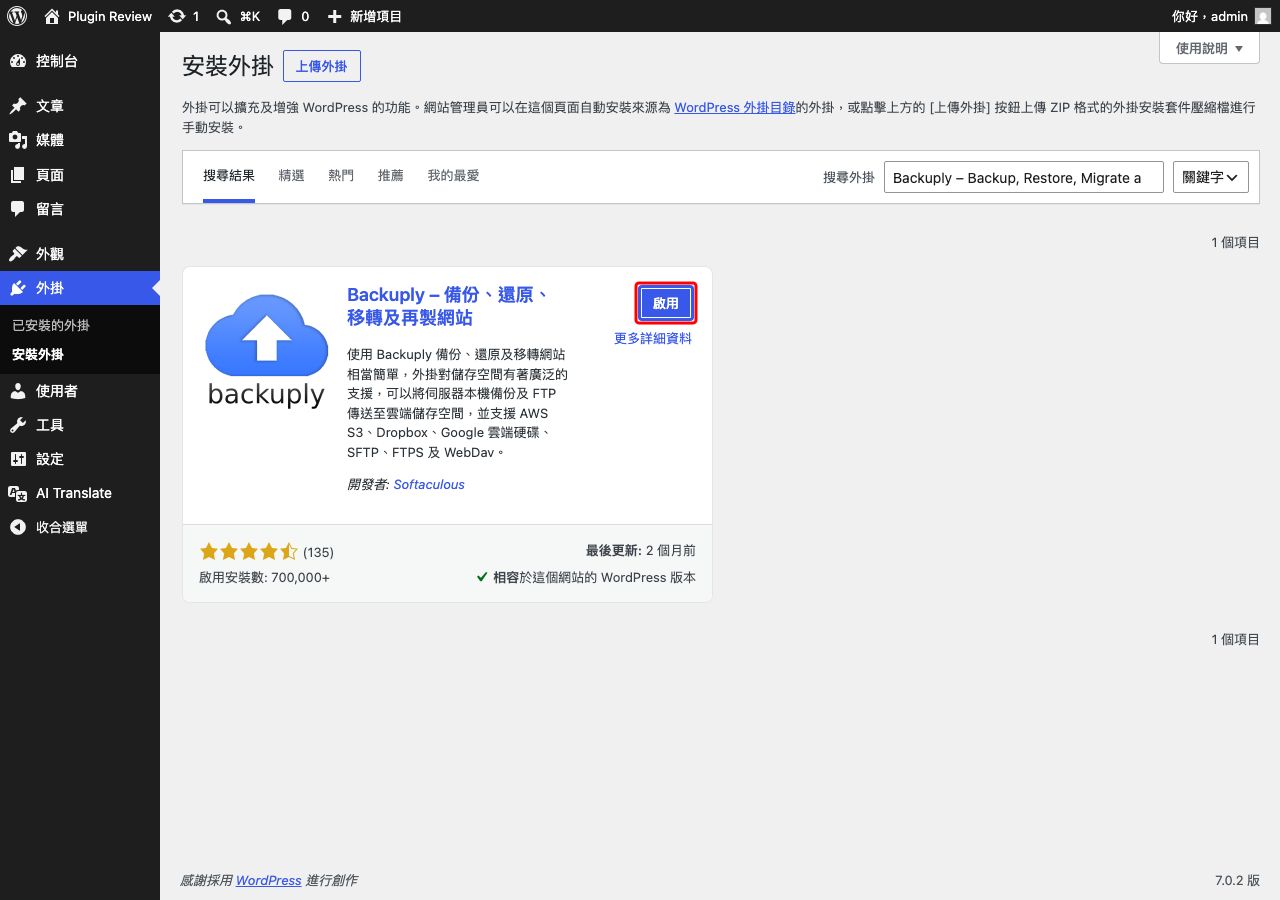Focus the 搜尋外掛 search field

point(1024,177)
